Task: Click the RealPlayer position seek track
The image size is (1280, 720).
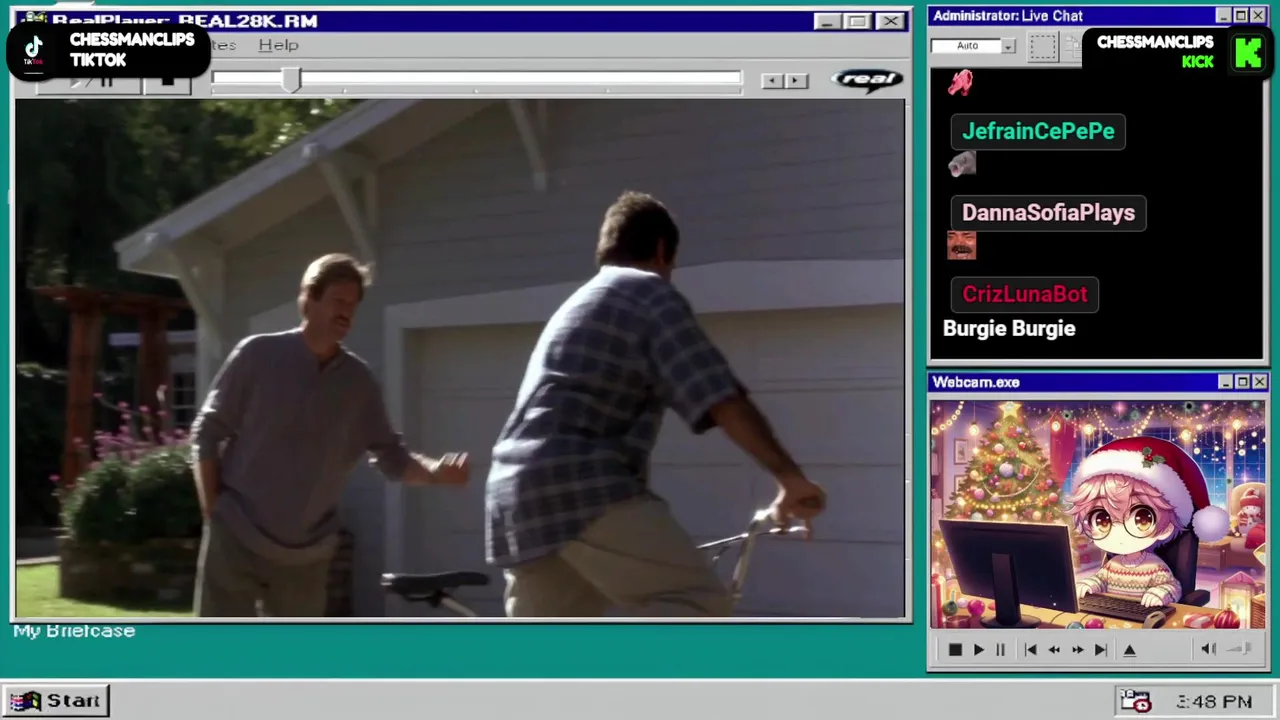Action: tap(476, 79)
